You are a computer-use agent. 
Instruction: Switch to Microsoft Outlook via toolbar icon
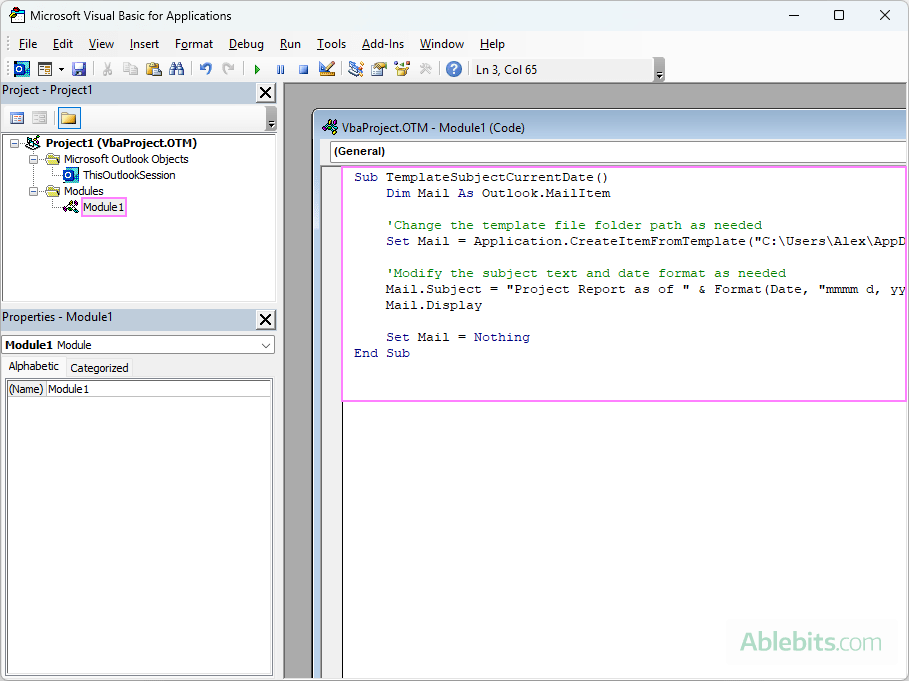(x=21, y=70)
